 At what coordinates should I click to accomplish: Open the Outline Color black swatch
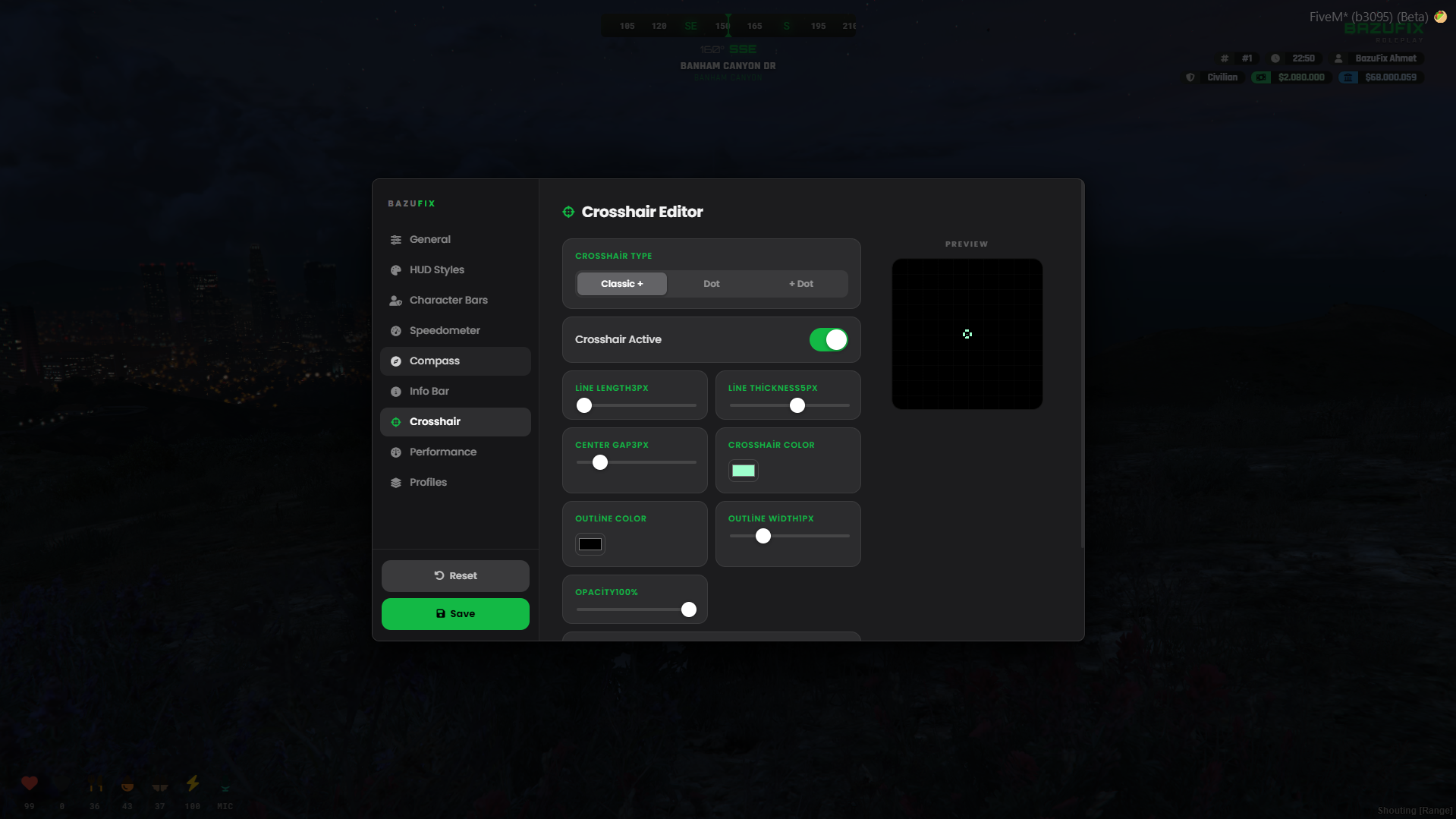590,544
